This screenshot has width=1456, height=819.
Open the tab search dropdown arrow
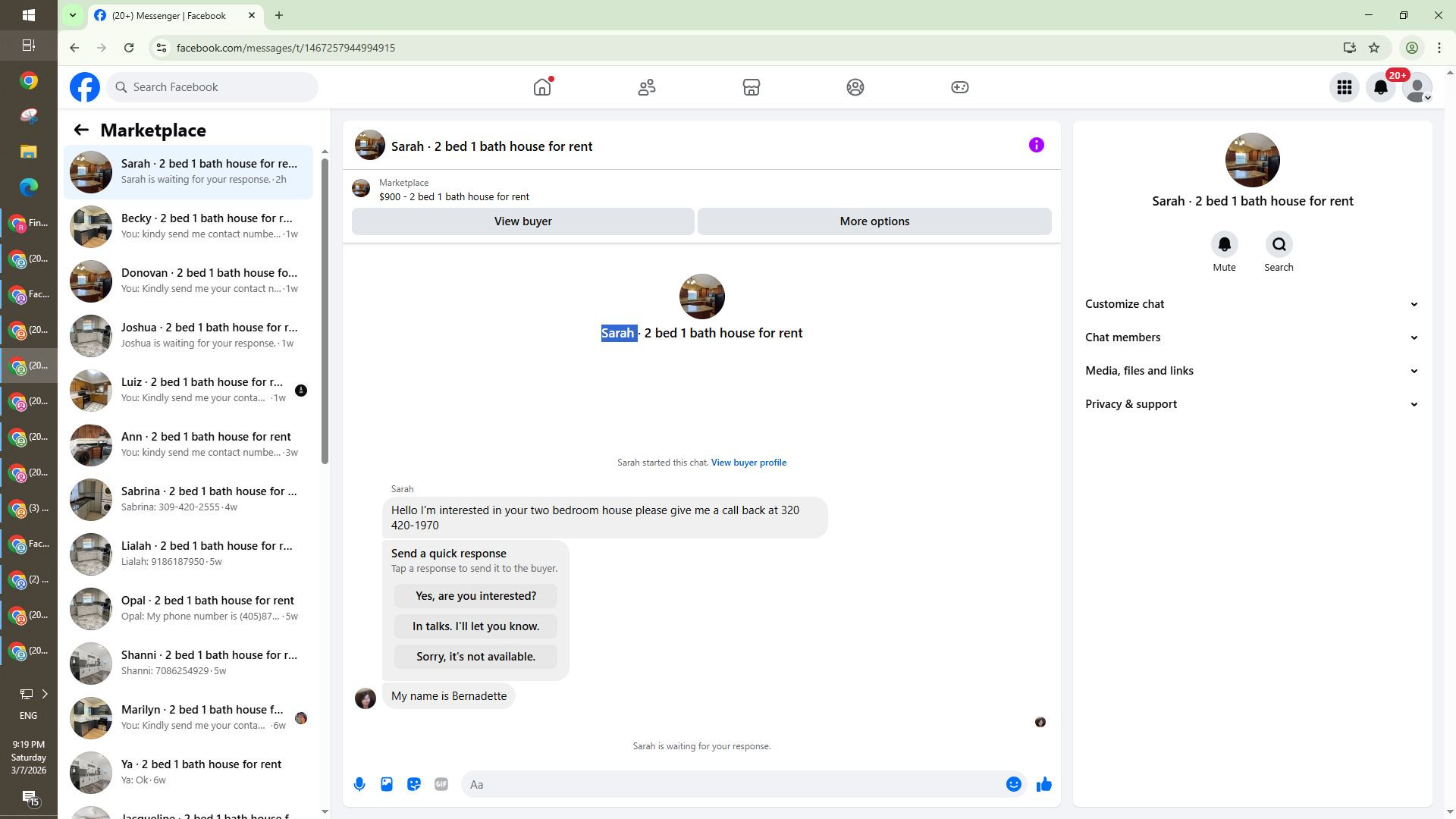point(73,15)
